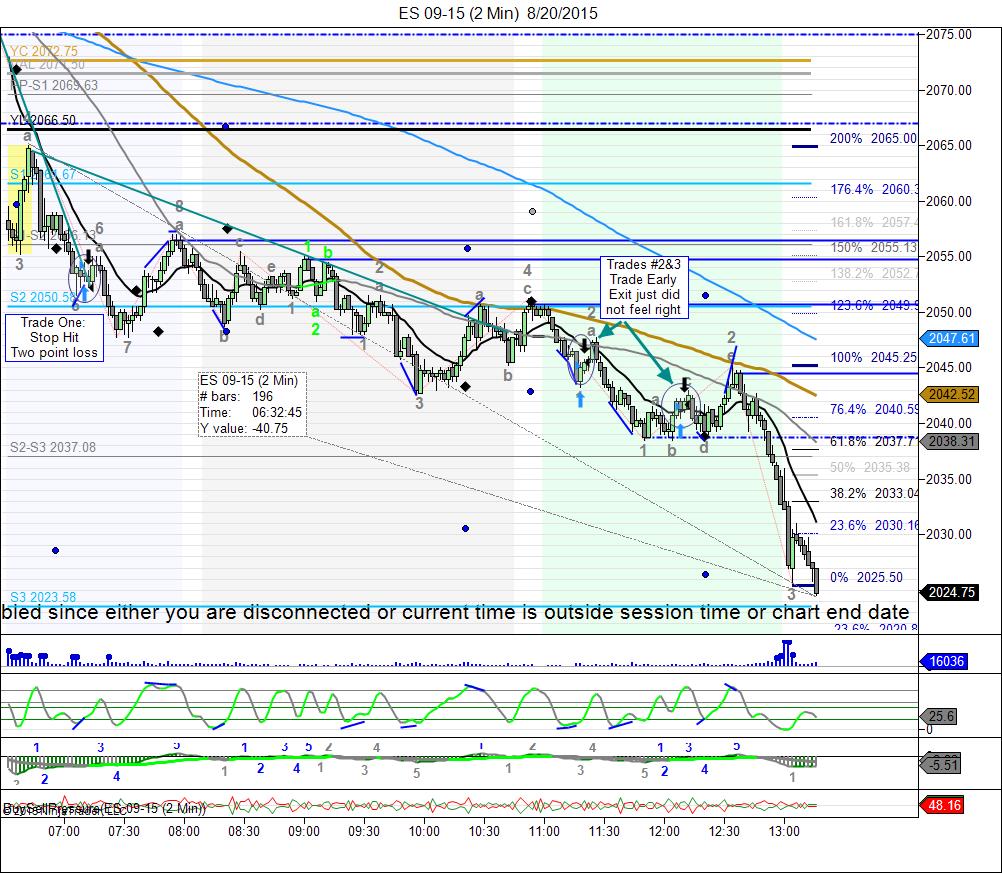Select the 38.2% 2033.04 Fibonacci label
This screenshot has height=873, width=1002.
[874, 493]
